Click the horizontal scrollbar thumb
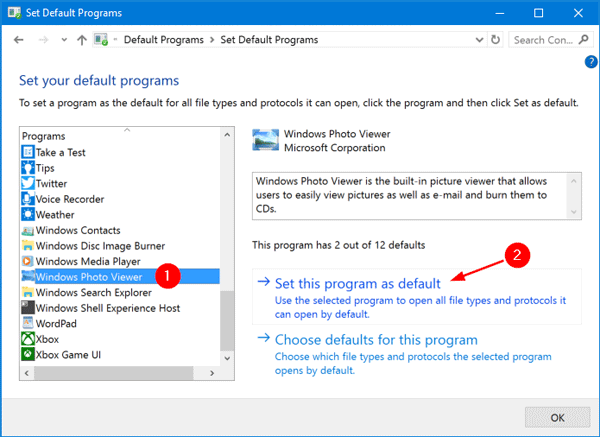Viewport: 600px width, 437px height. click(x=113, y=373)
